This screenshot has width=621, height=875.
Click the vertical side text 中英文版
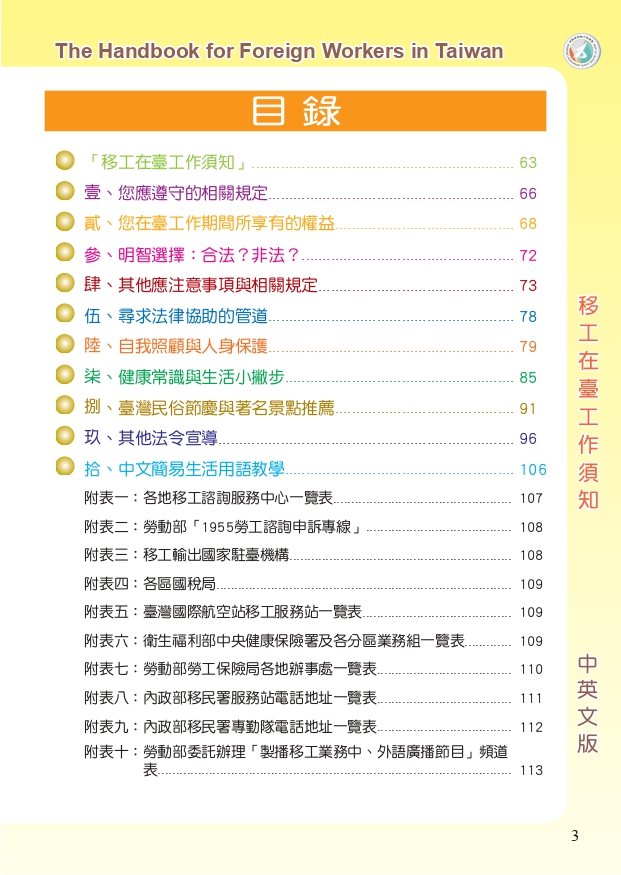point(588,703)
